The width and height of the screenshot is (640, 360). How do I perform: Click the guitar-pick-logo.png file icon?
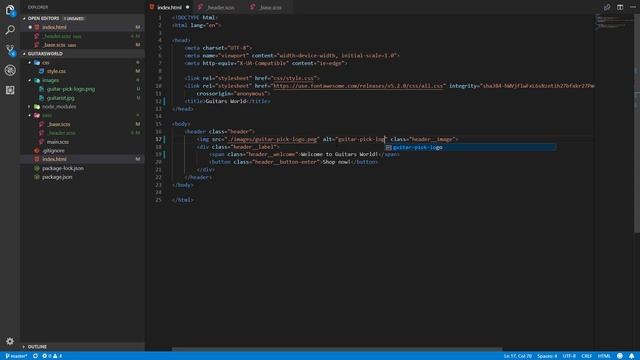tap(42, 89)
